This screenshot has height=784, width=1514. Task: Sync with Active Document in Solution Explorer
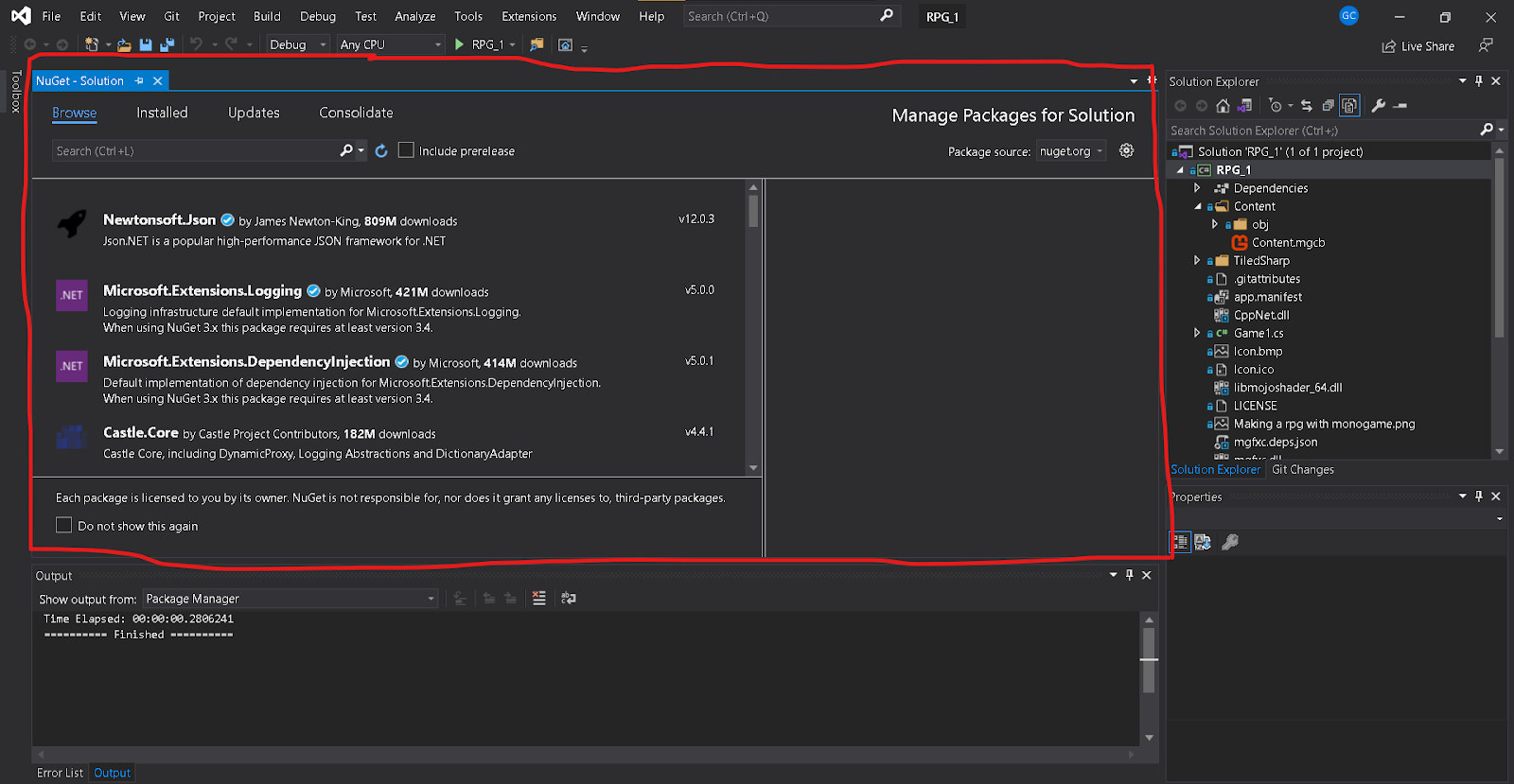coord(1307,106)
